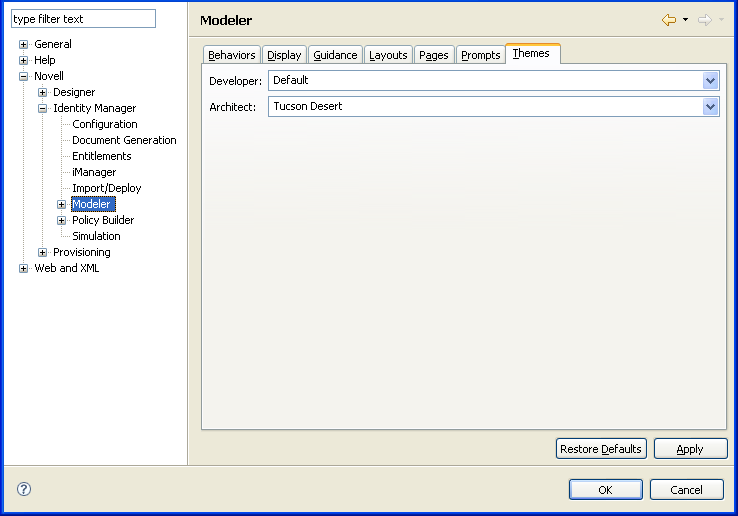Switch to the Behaviors tab
This screenshot has height=516, width=738.
(232, 55)
